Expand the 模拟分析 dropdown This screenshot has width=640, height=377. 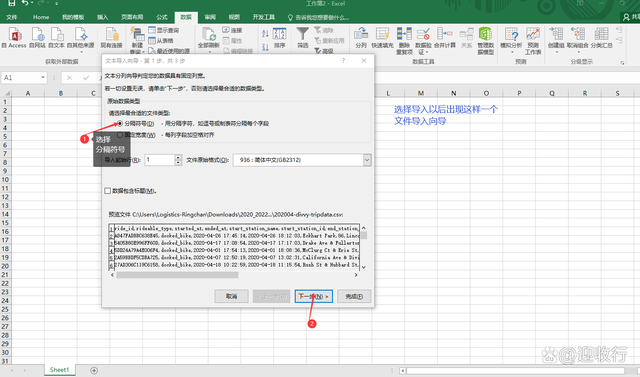[x=512, y=52]
